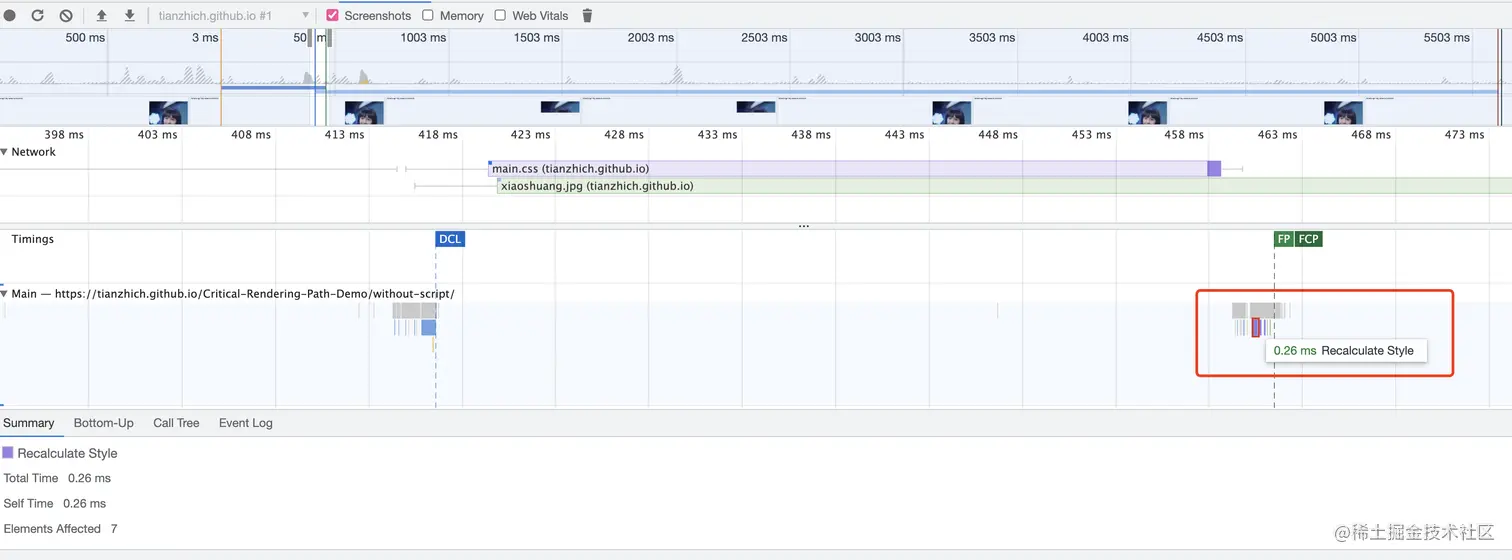Screen dimensions: 1512x560
Task: Clear the recording with the clear icon
Action: click(x=66, y=15)
